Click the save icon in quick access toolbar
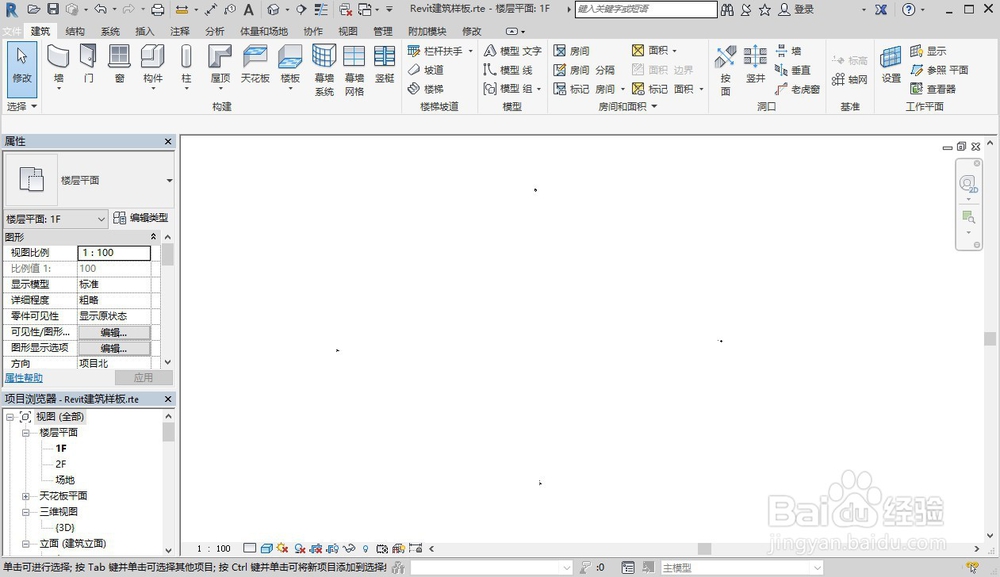 click(53, 9)
